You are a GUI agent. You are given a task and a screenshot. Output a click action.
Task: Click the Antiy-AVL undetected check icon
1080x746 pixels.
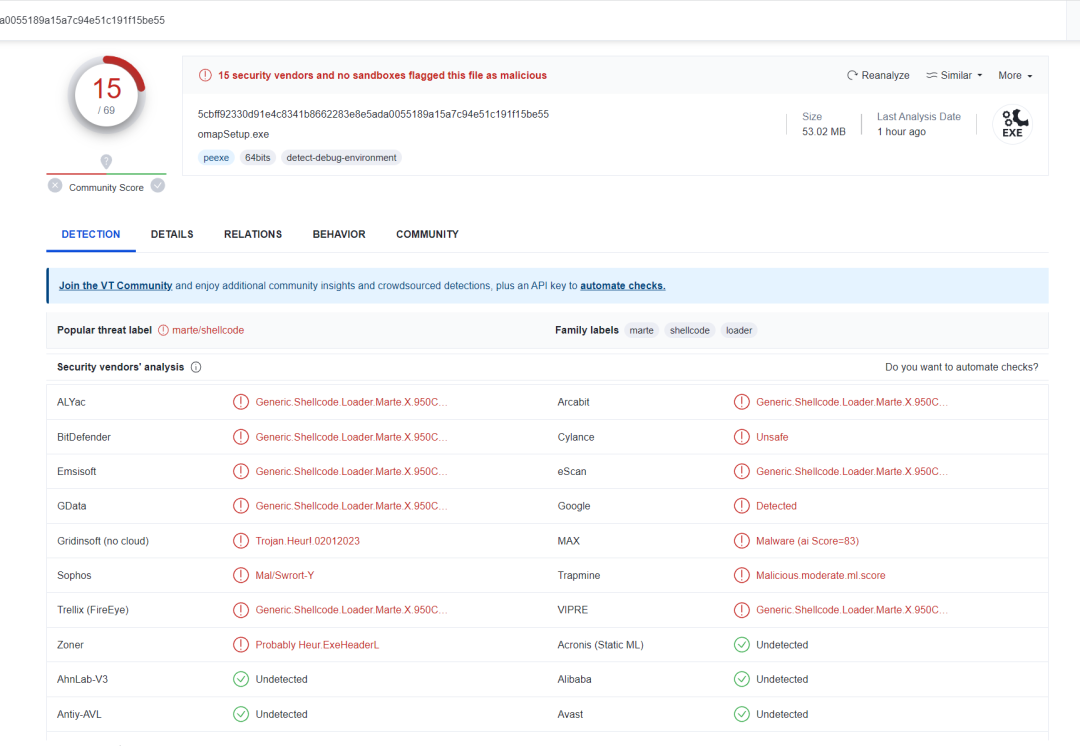[x=240, y=714]
